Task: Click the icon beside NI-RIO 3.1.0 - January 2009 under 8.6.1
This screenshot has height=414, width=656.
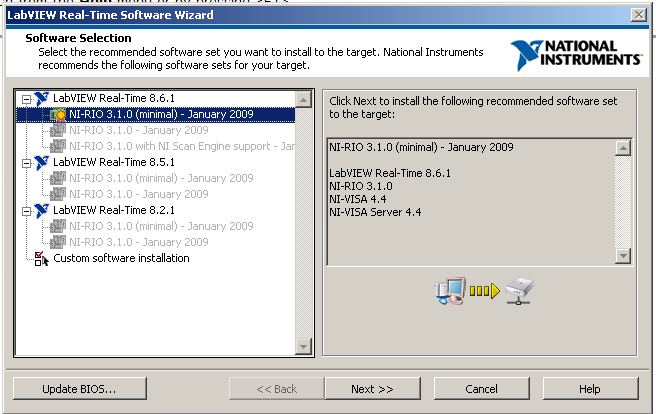Action: pos(58,130)
